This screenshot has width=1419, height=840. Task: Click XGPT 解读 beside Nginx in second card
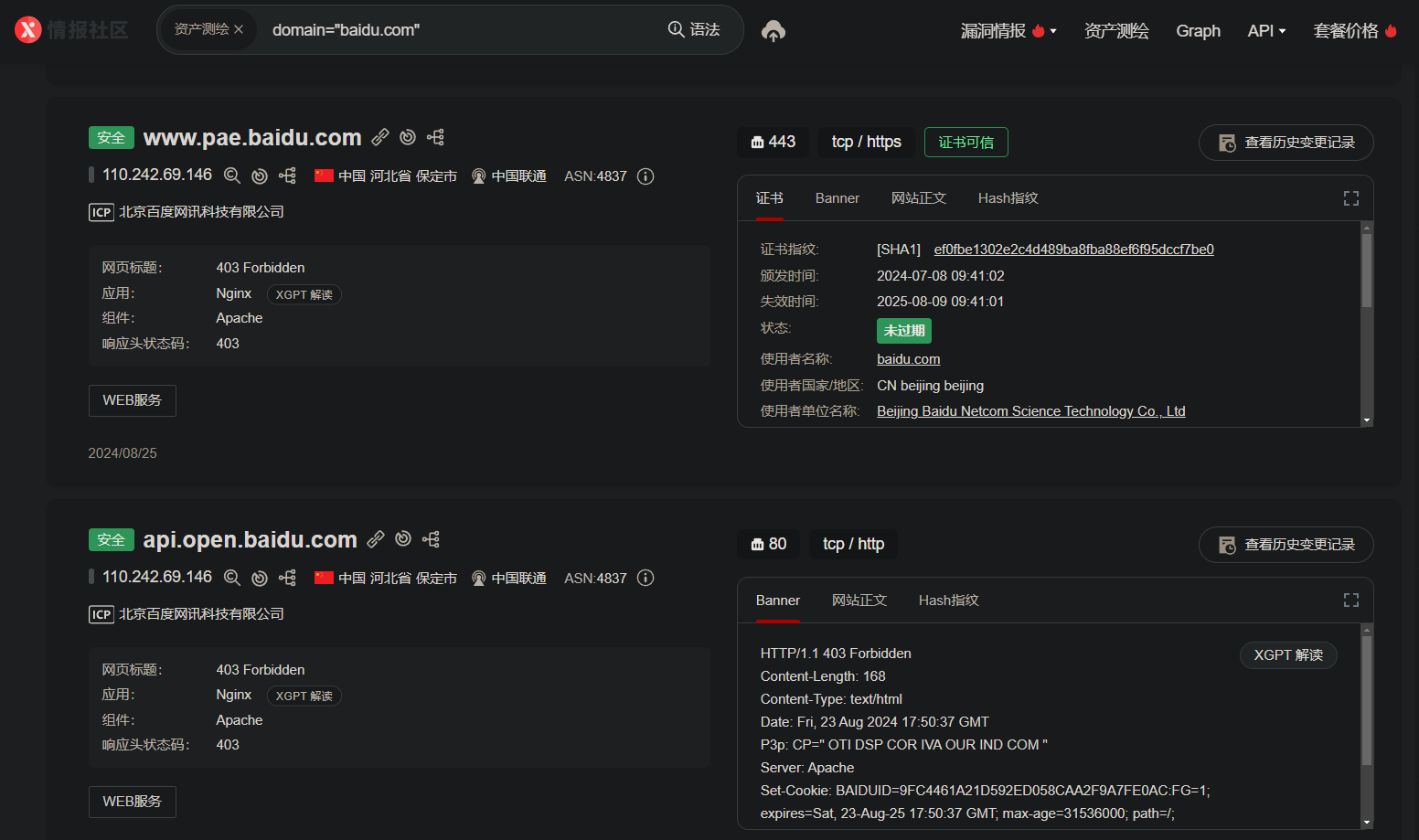tap(304, 696)
